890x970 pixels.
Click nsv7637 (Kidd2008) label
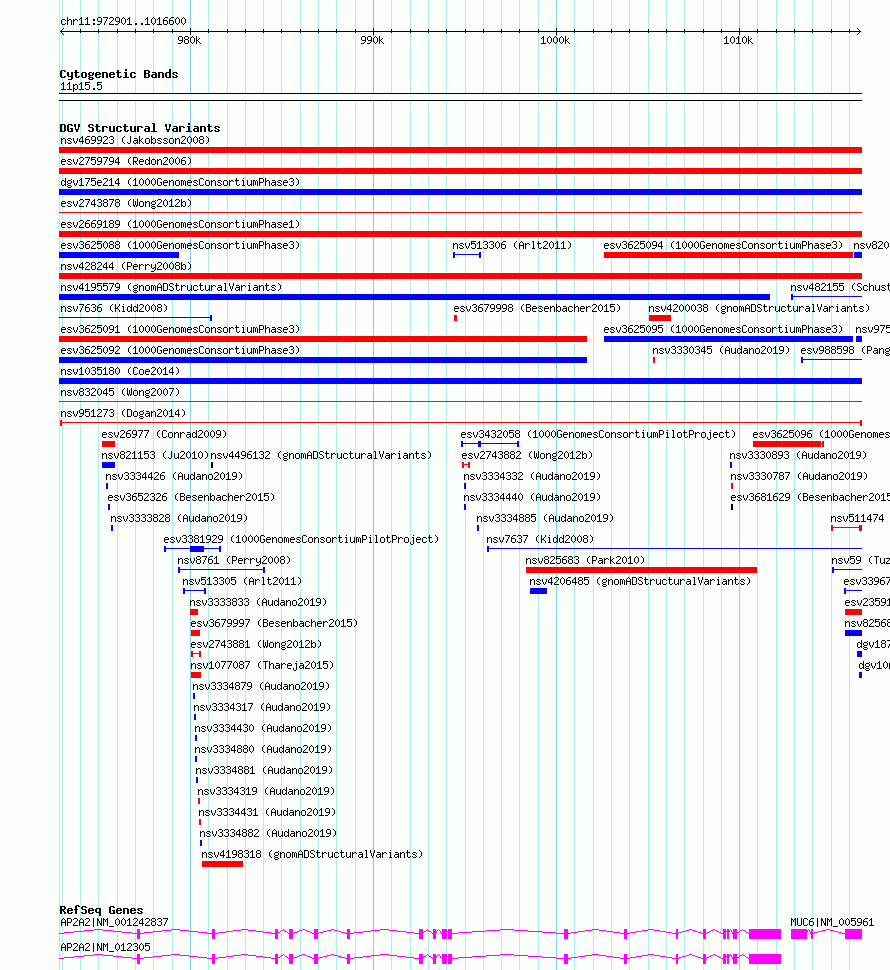coord(540,540)
